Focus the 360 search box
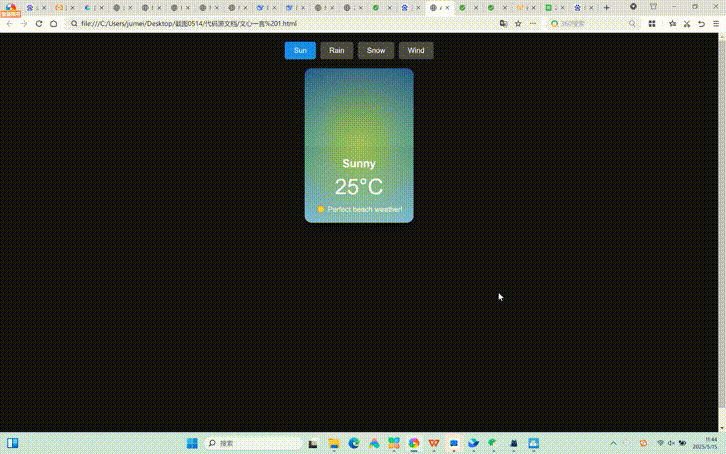This screenshot has width=726, height=454. point(593,24)
